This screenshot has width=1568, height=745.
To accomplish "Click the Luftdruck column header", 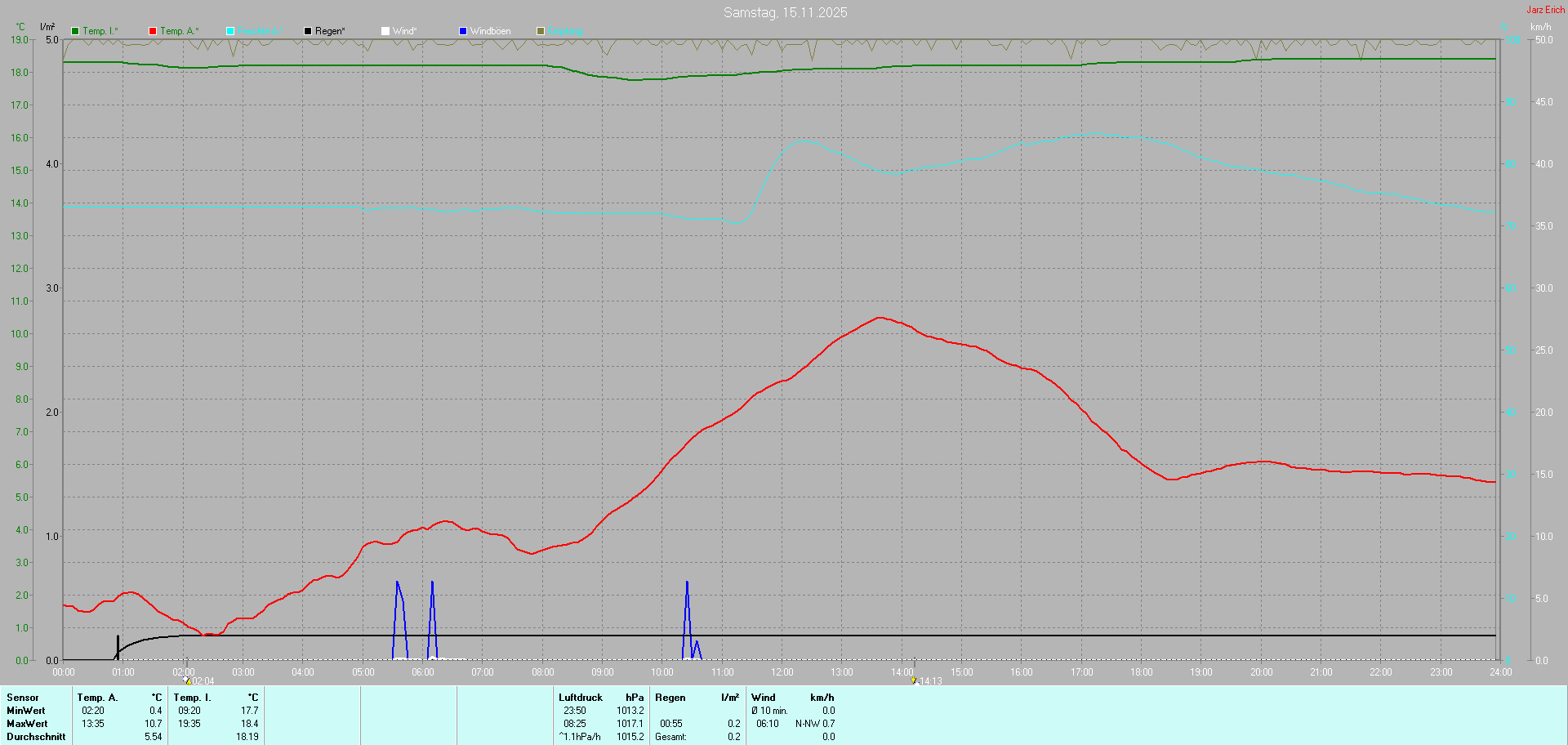I will (x=581, y=698).
